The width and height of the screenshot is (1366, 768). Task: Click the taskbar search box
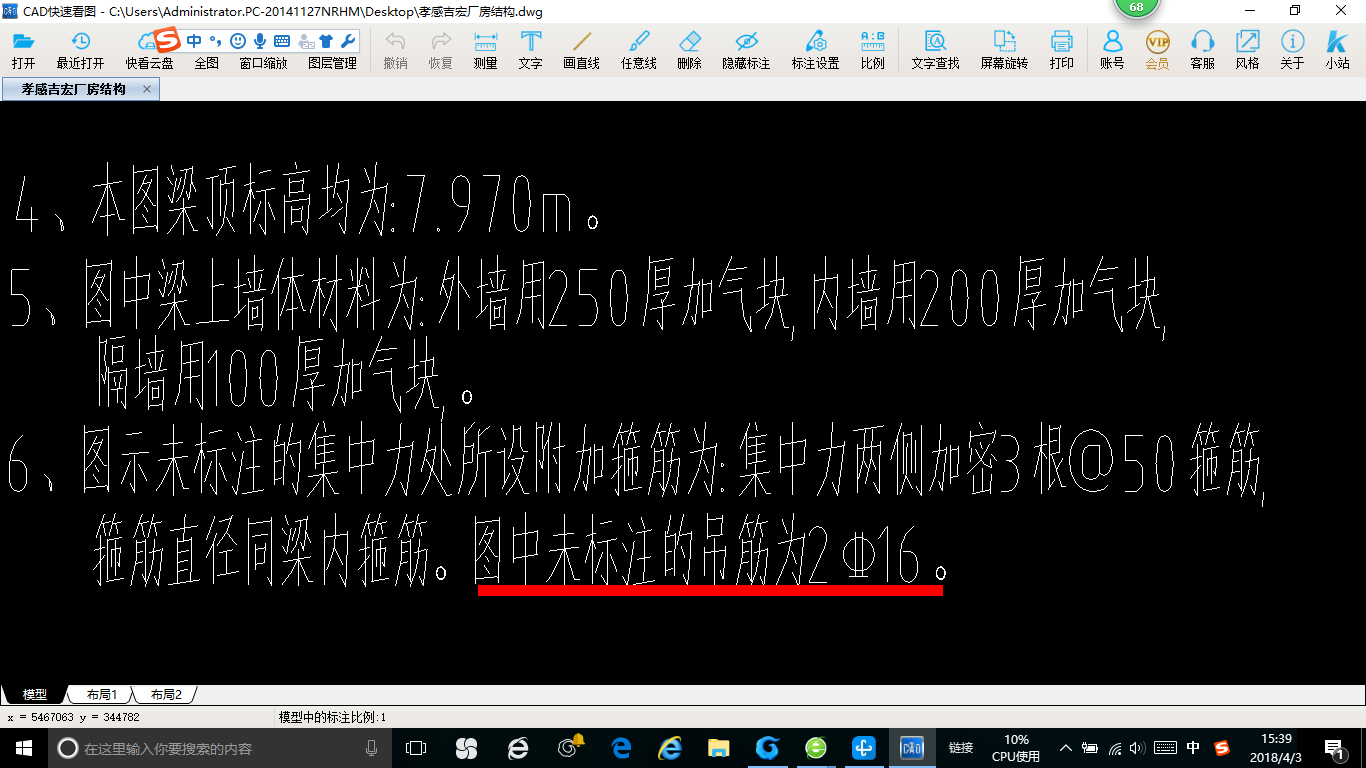pos(219,748)
